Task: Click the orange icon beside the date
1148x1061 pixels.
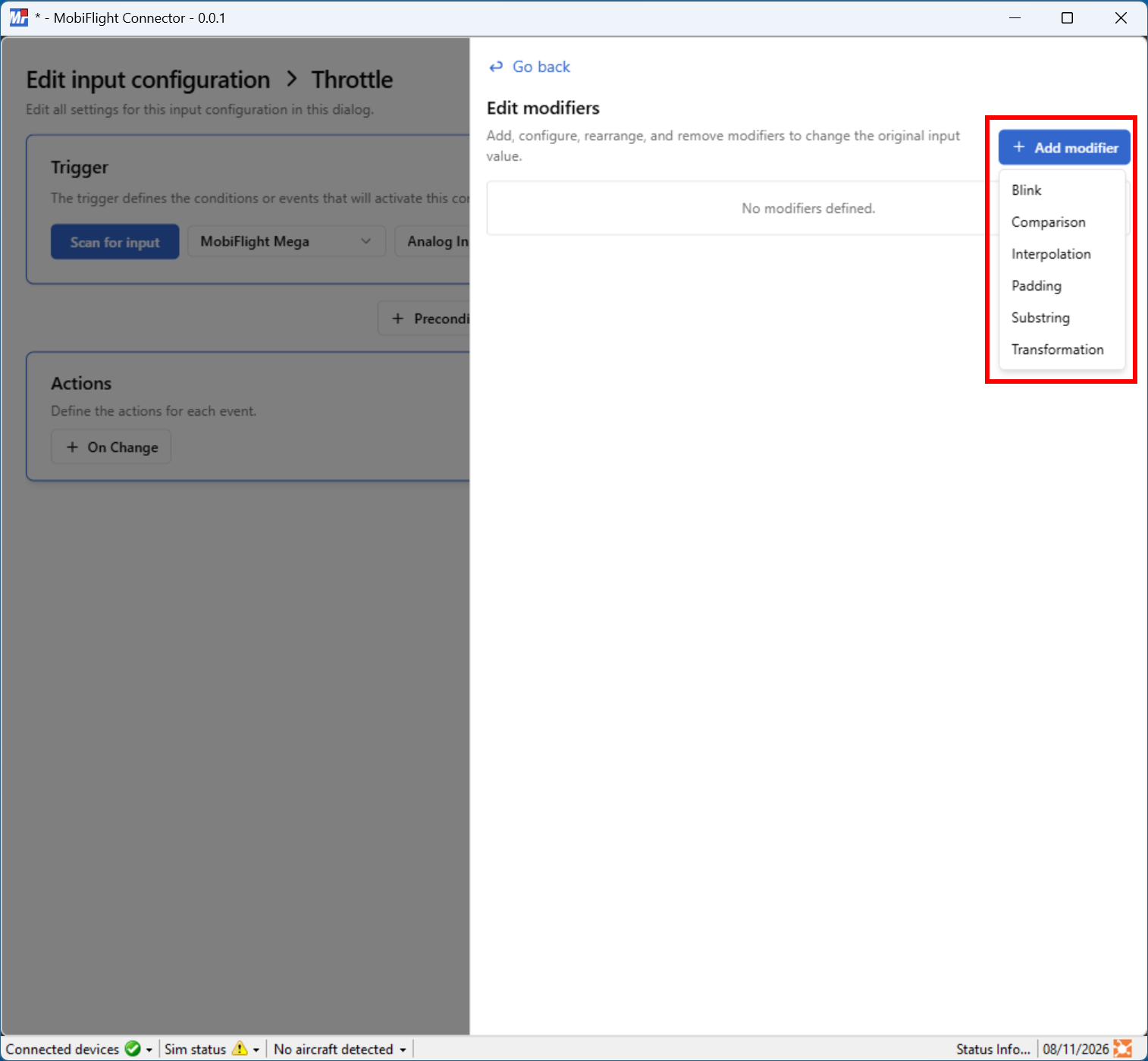Action: click(1122, 1049)
